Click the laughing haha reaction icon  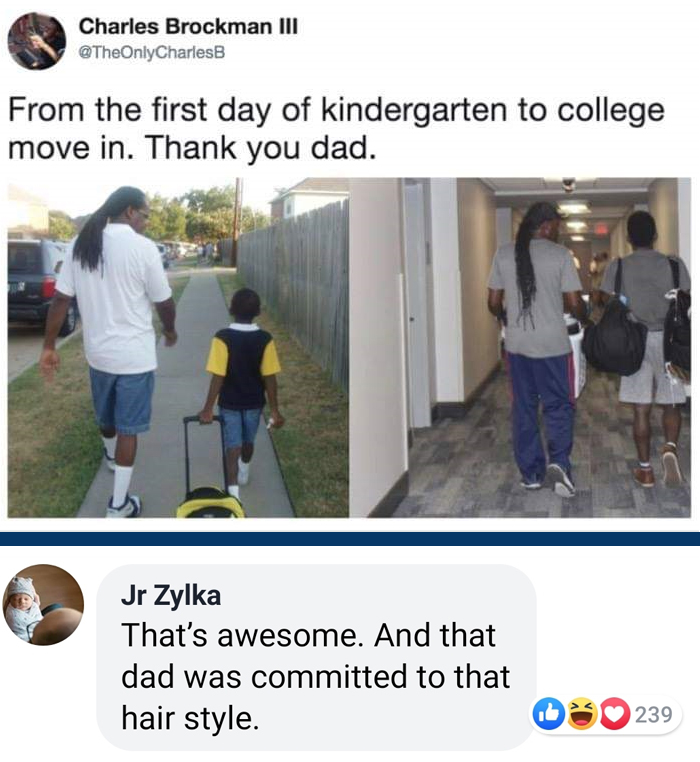click(x=582, y=714)
